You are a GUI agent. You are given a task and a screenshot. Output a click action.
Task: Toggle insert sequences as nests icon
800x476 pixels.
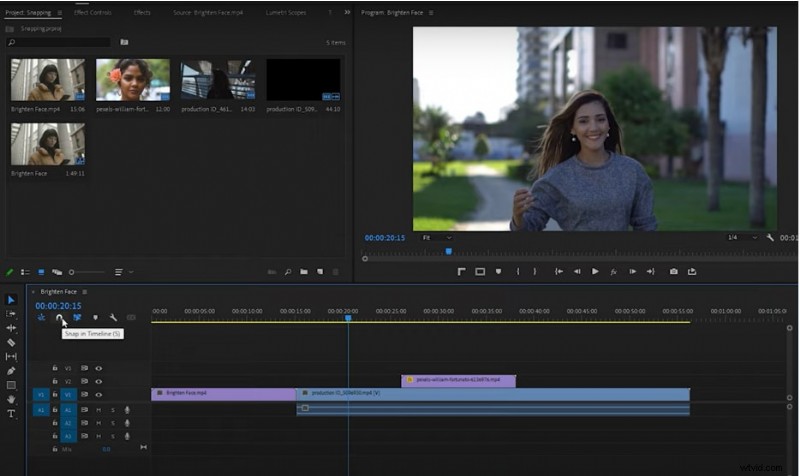coord(41,317)
